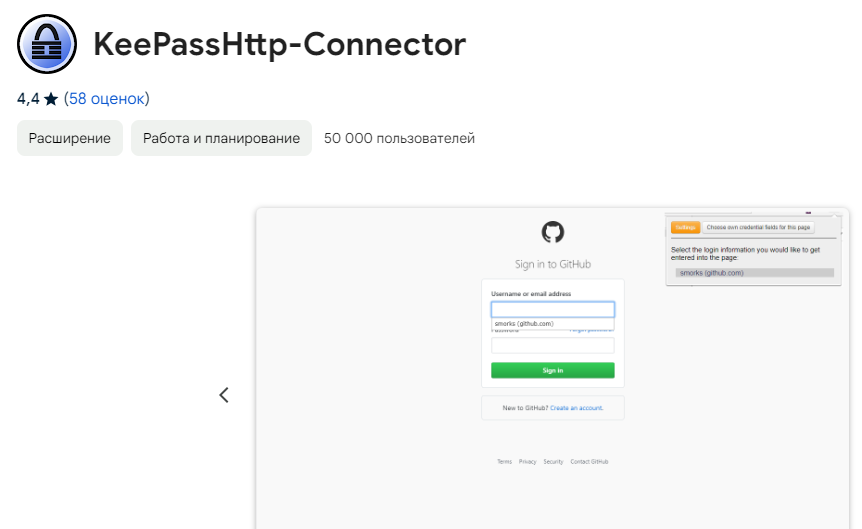The width and height of the screenshot is (862, 529).
Task: Click Choose own credential fields for this page
Action: click(758, 228)
